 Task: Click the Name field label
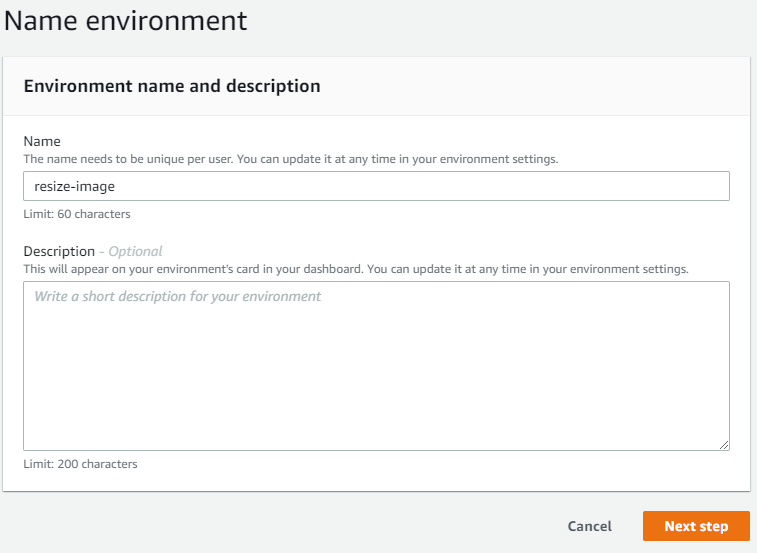click(x=42, y=142)
